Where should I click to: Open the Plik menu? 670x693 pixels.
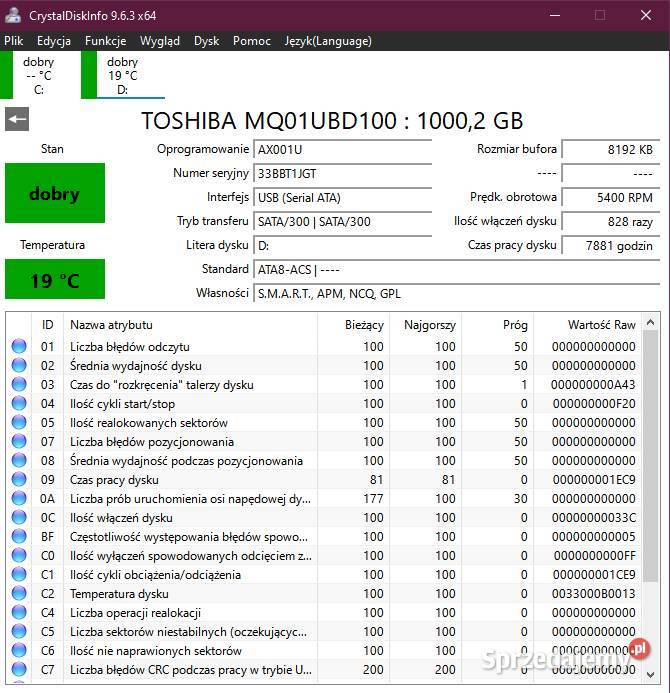pos(13,41)
